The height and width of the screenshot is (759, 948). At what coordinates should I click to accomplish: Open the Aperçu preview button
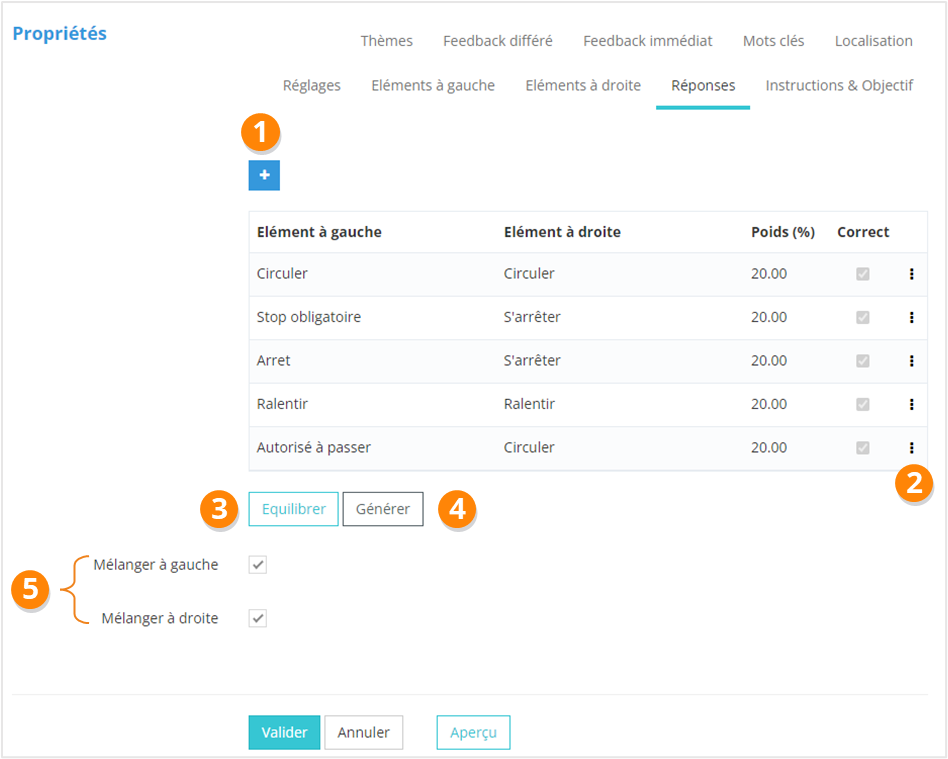[473, 732]
